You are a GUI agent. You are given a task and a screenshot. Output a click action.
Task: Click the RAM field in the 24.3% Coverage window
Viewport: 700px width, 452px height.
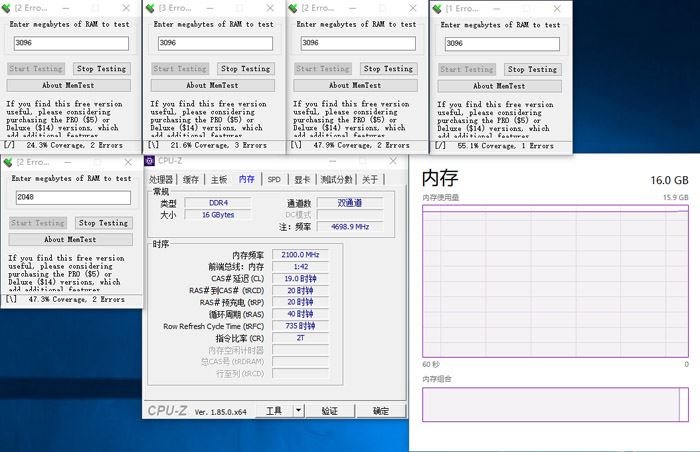(x=71, y=43)
